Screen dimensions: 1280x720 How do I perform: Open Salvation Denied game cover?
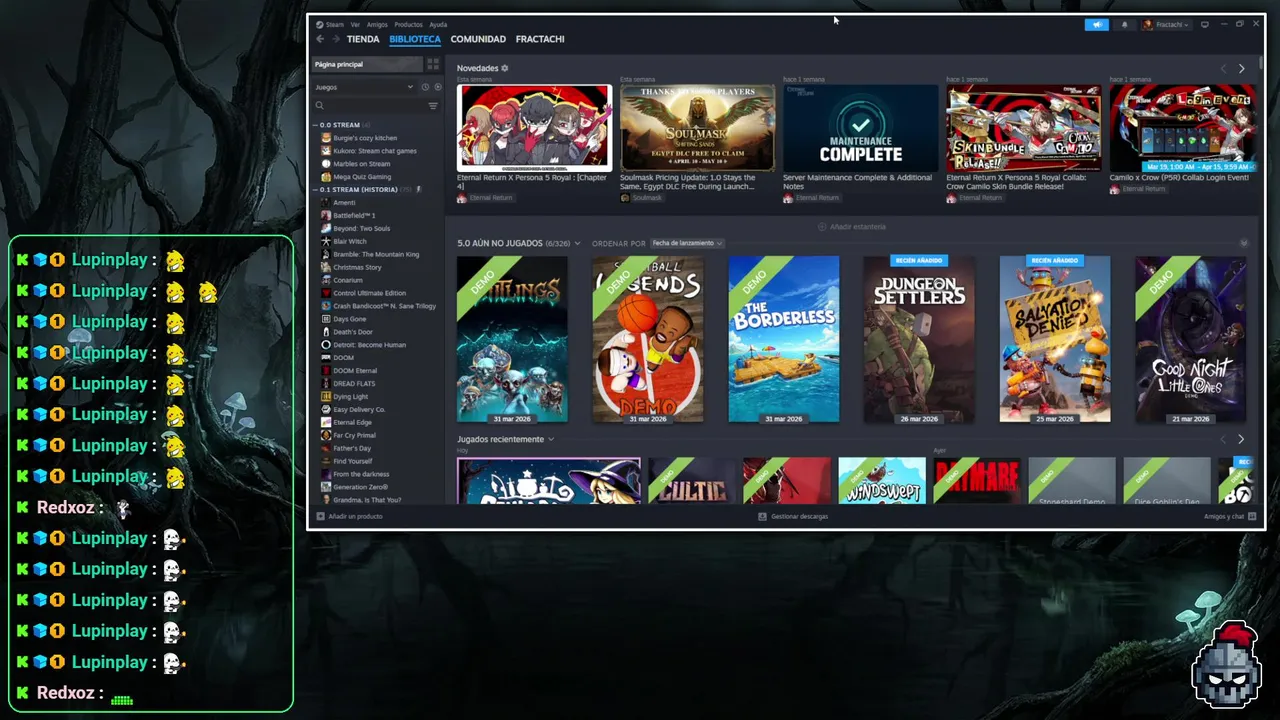click(1055, 339)
